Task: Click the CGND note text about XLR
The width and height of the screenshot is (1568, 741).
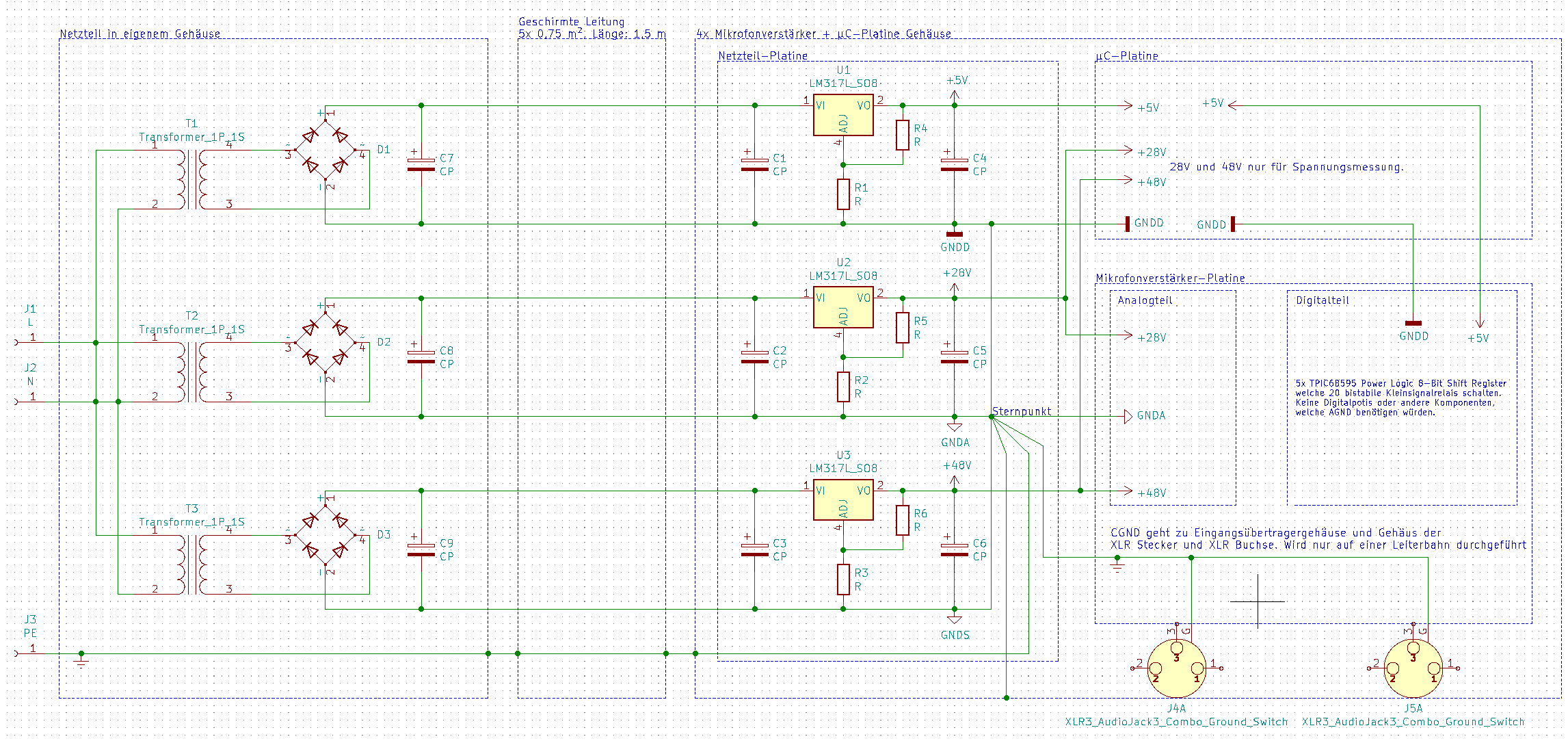Action: pyautogui.click(x=1317, y=538)
